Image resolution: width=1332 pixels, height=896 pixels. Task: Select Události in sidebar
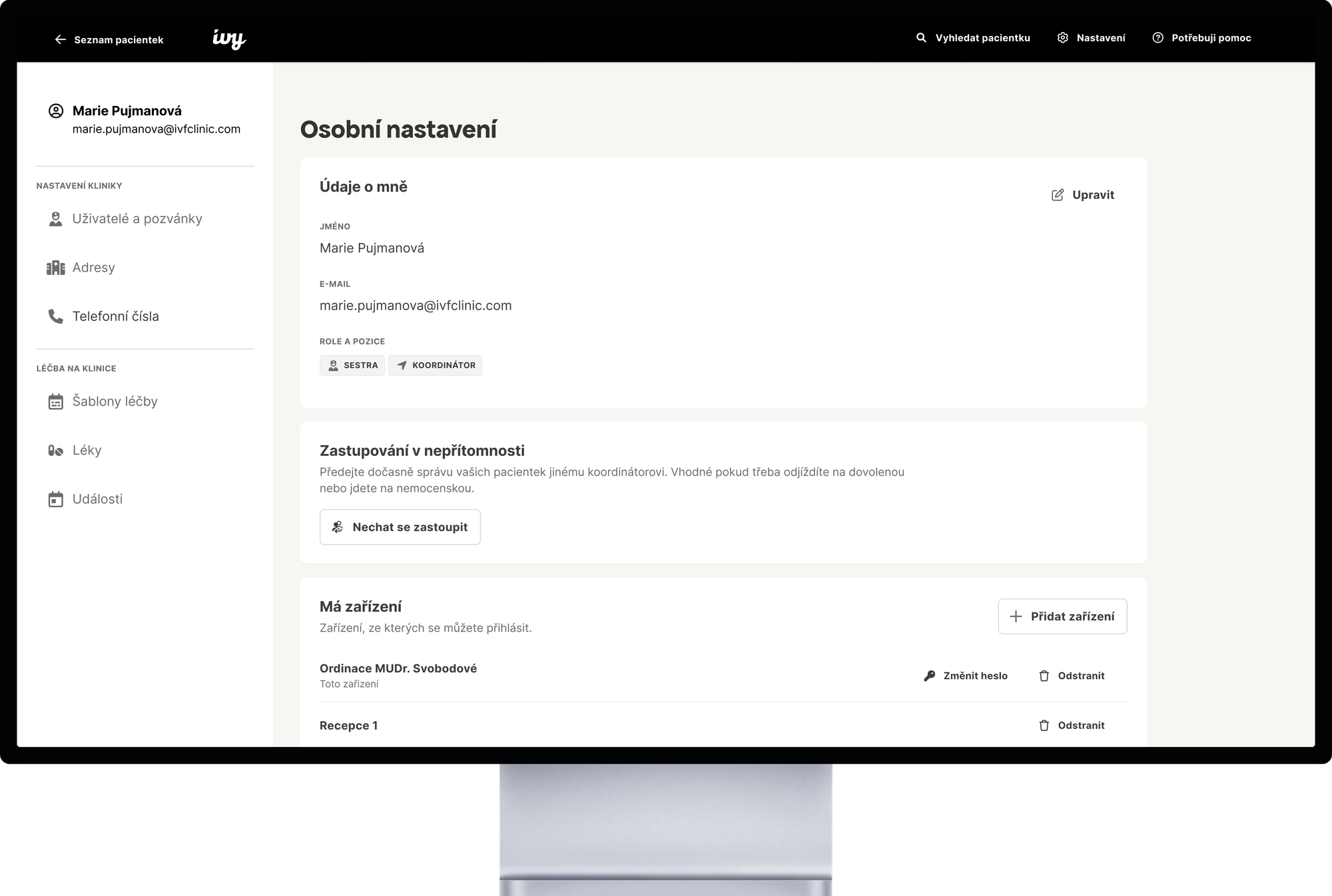pos(97,499)
